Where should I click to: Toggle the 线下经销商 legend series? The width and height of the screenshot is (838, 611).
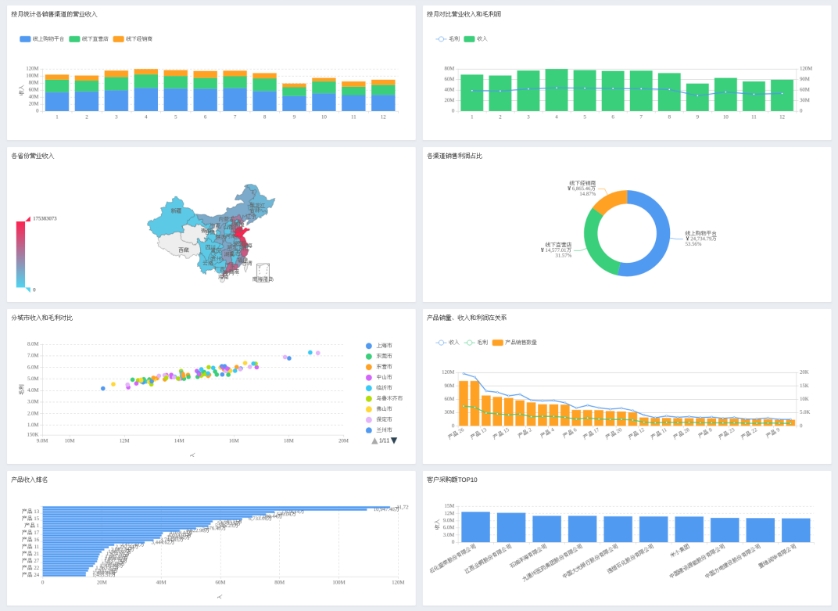[x=119, y=38]
